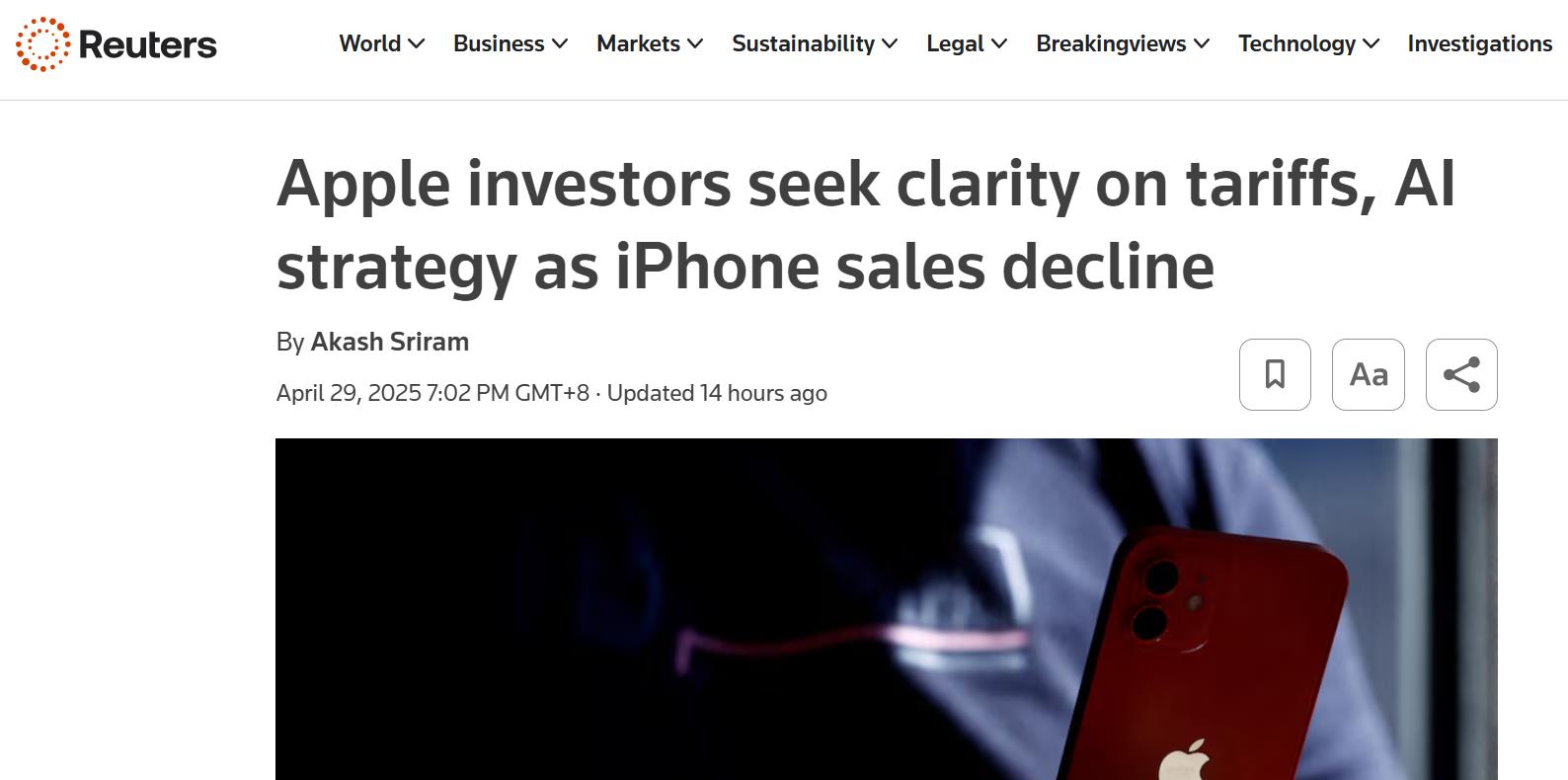Expand the Business dropdown arrow

click(x=560, y=44)
